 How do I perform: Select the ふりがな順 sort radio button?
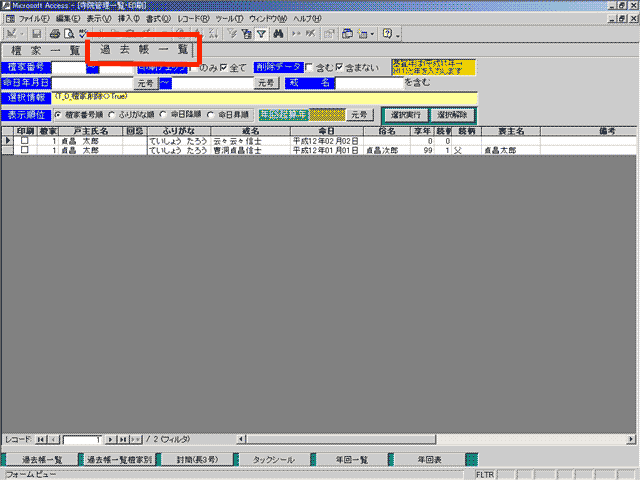(x=112, y=115)
